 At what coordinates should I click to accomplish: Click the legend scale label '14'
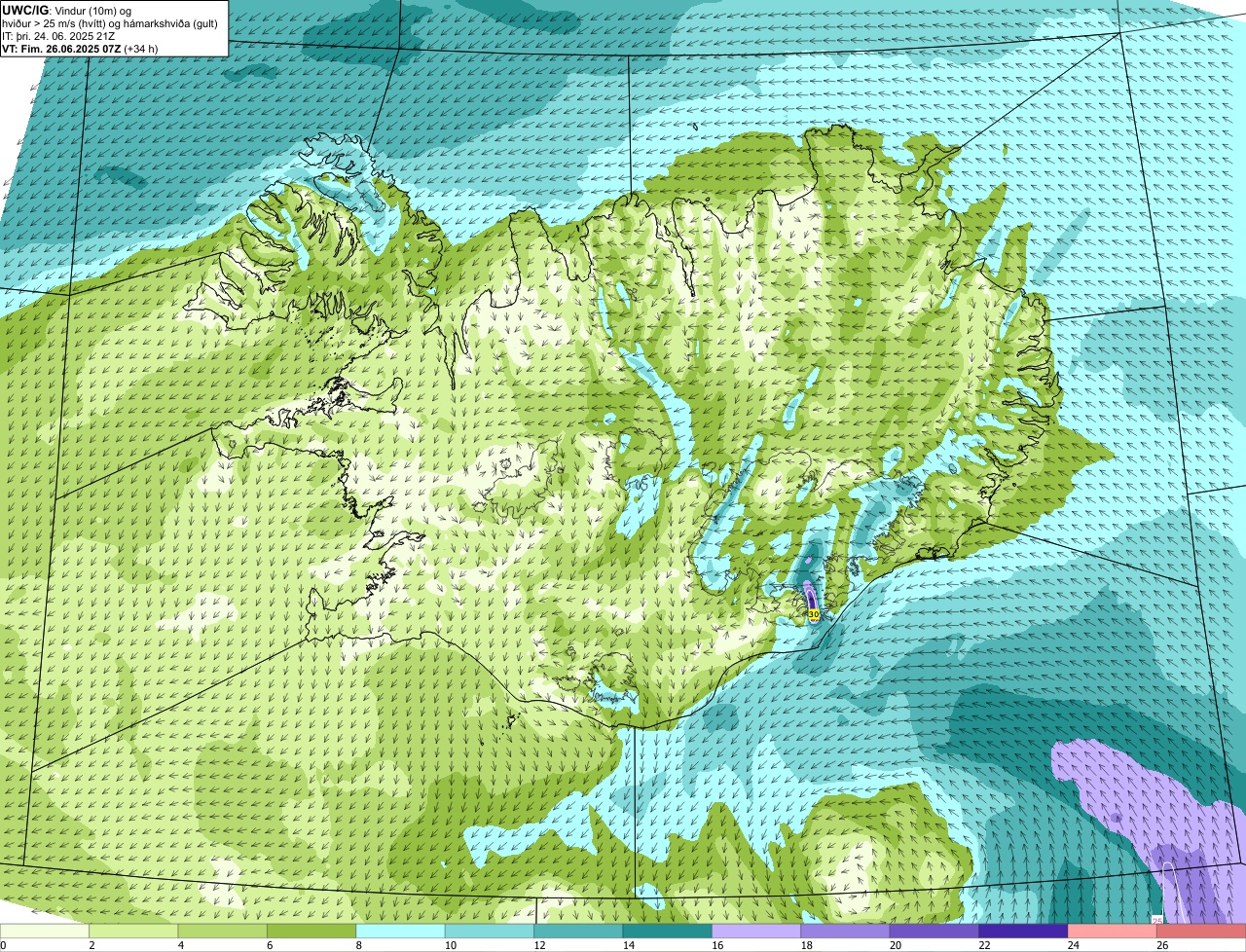[629, 945]
